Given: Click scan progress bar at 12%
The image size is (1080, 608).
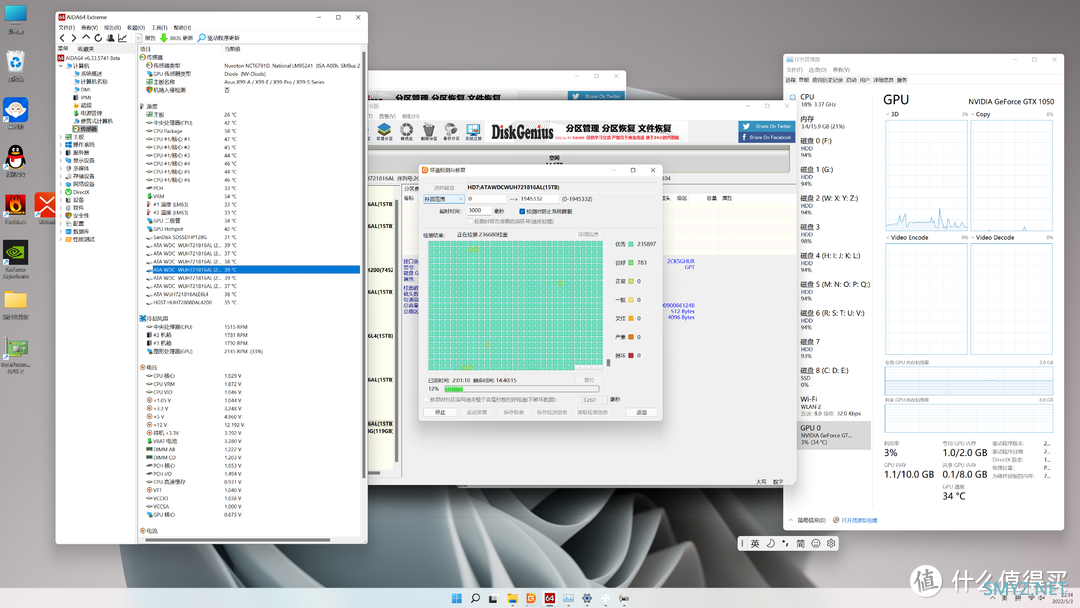Looking at the screenshot, I should (521, 389).
